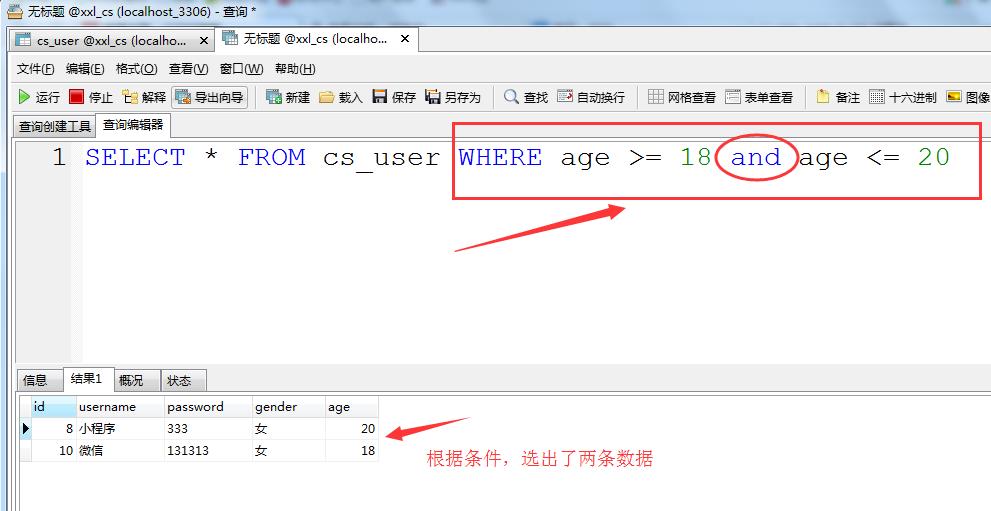Click line number 1 in the gutter
Image resolution: width=991 pixels, height=511 pixels.
59,157
